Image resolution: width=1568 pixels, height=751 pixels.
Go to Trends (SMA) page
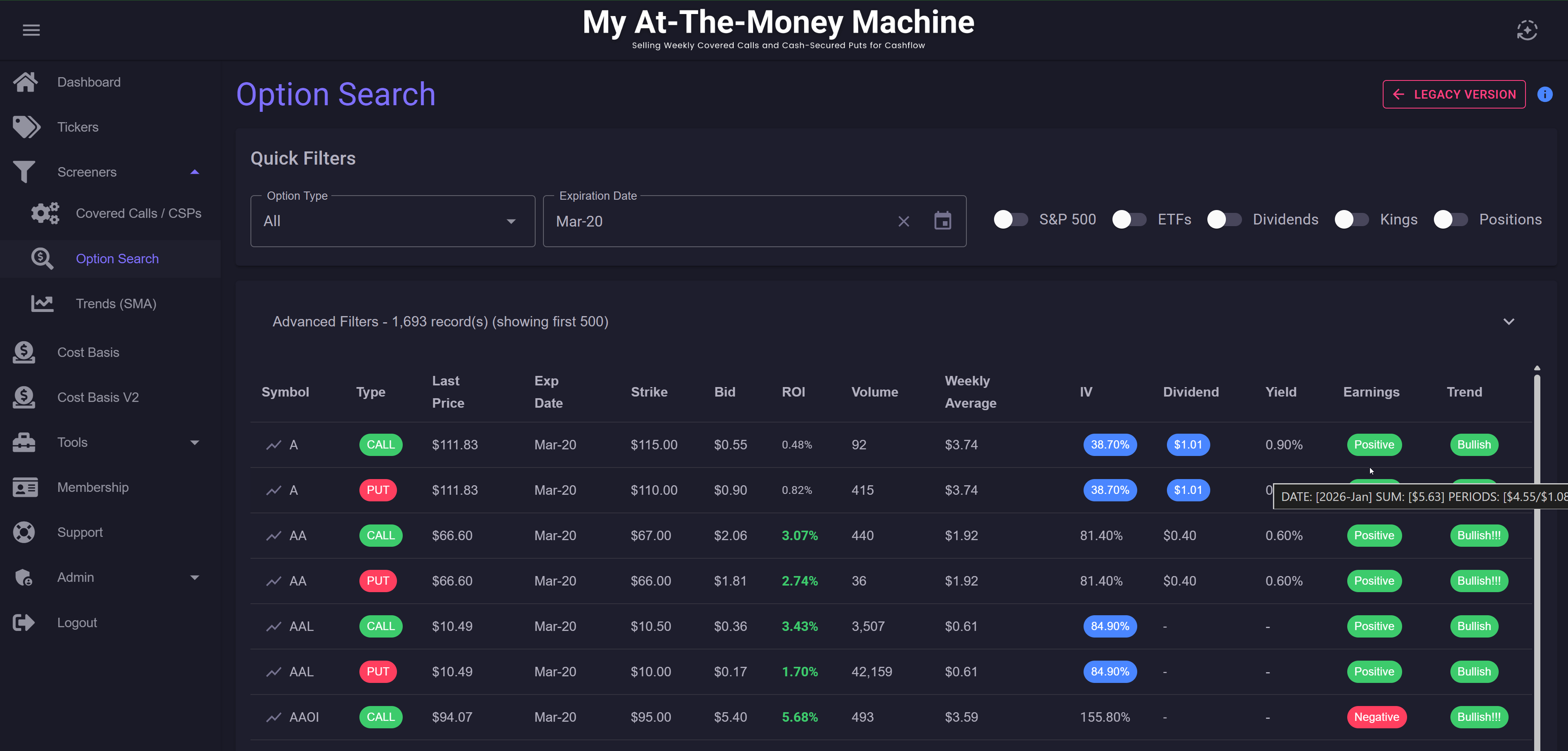(x=116, y=304)
